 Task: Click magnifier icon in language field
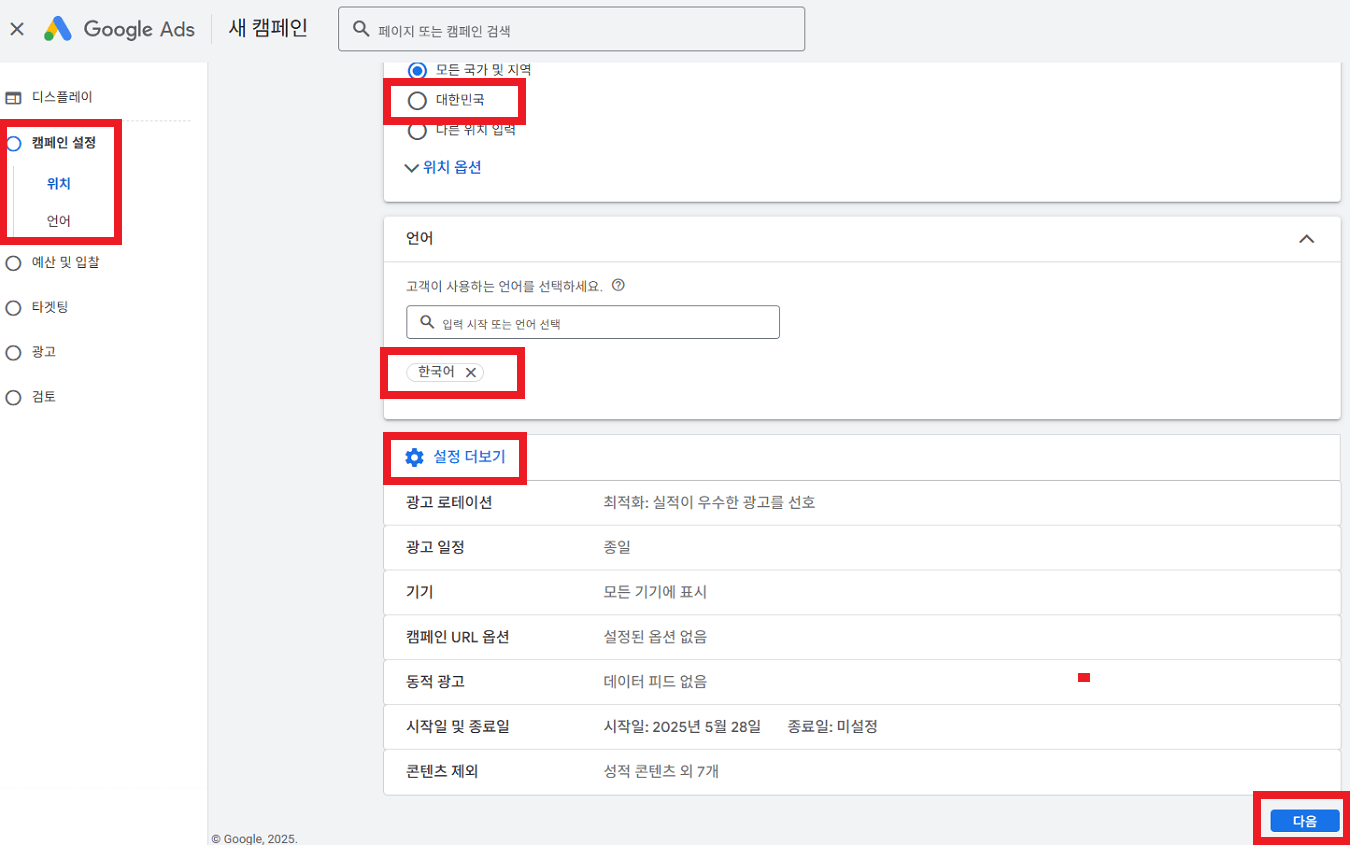[427, 323]
